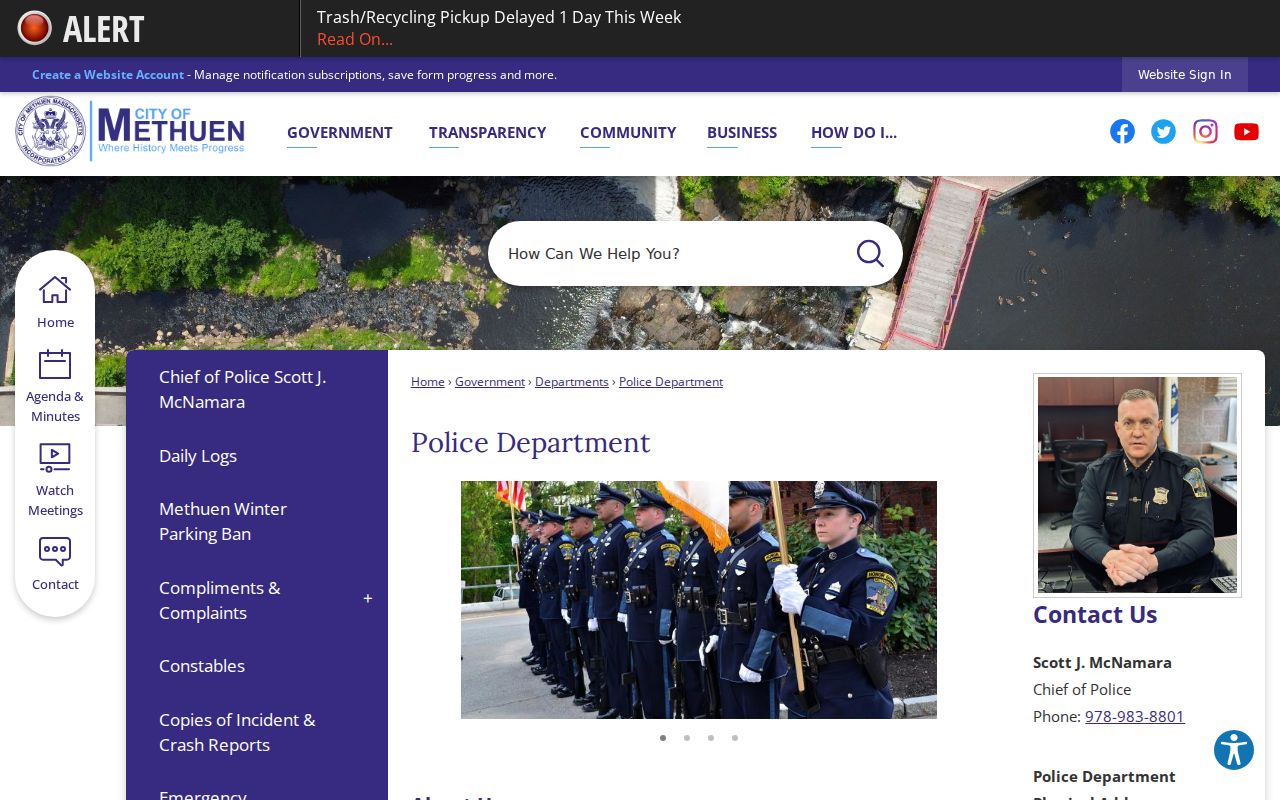Go to Government in the breadcrumb
Screen dimensions: 1280x800
490,382
